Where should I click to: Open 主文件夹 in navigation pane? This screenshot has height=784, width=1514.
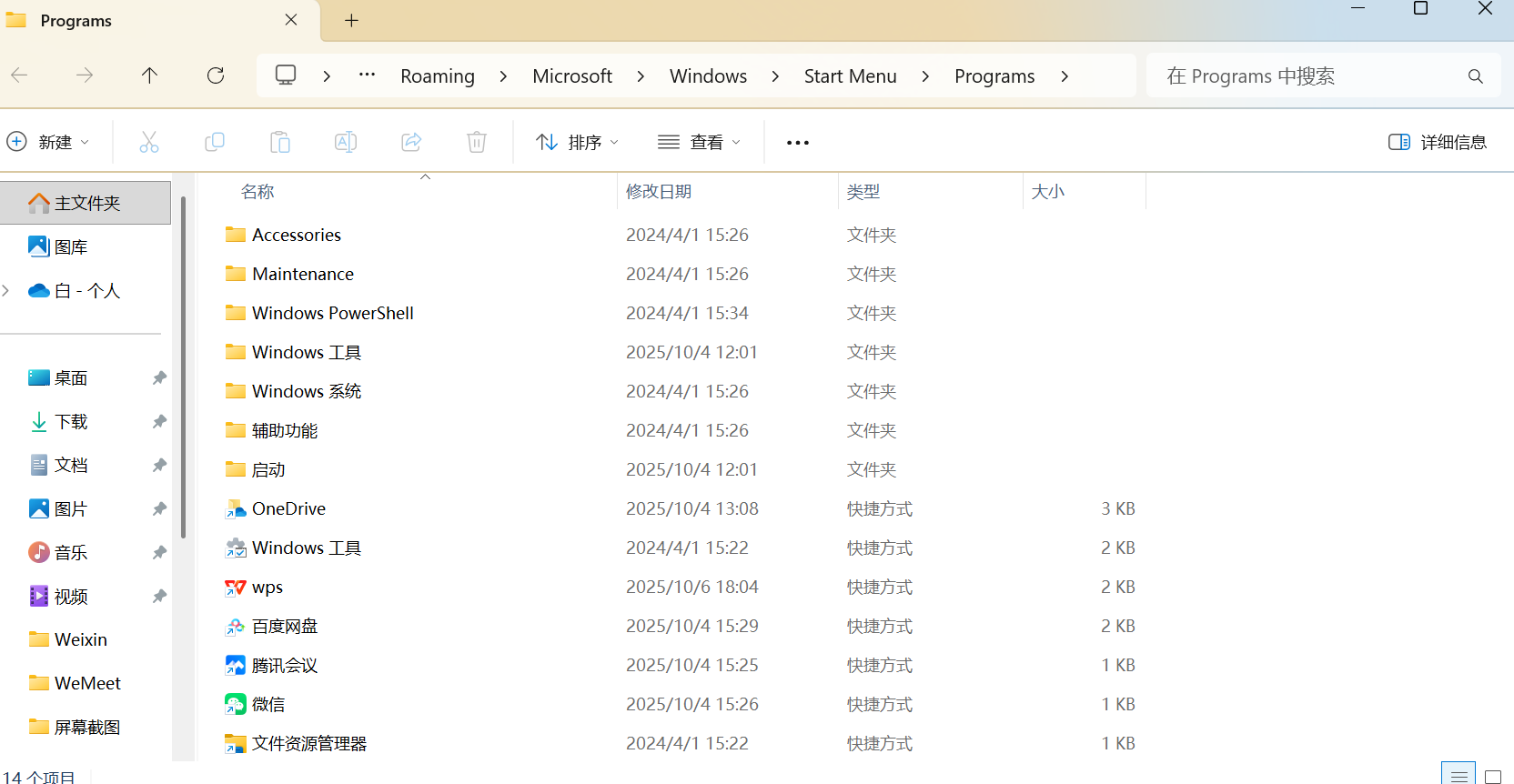[x=86, y=203]
